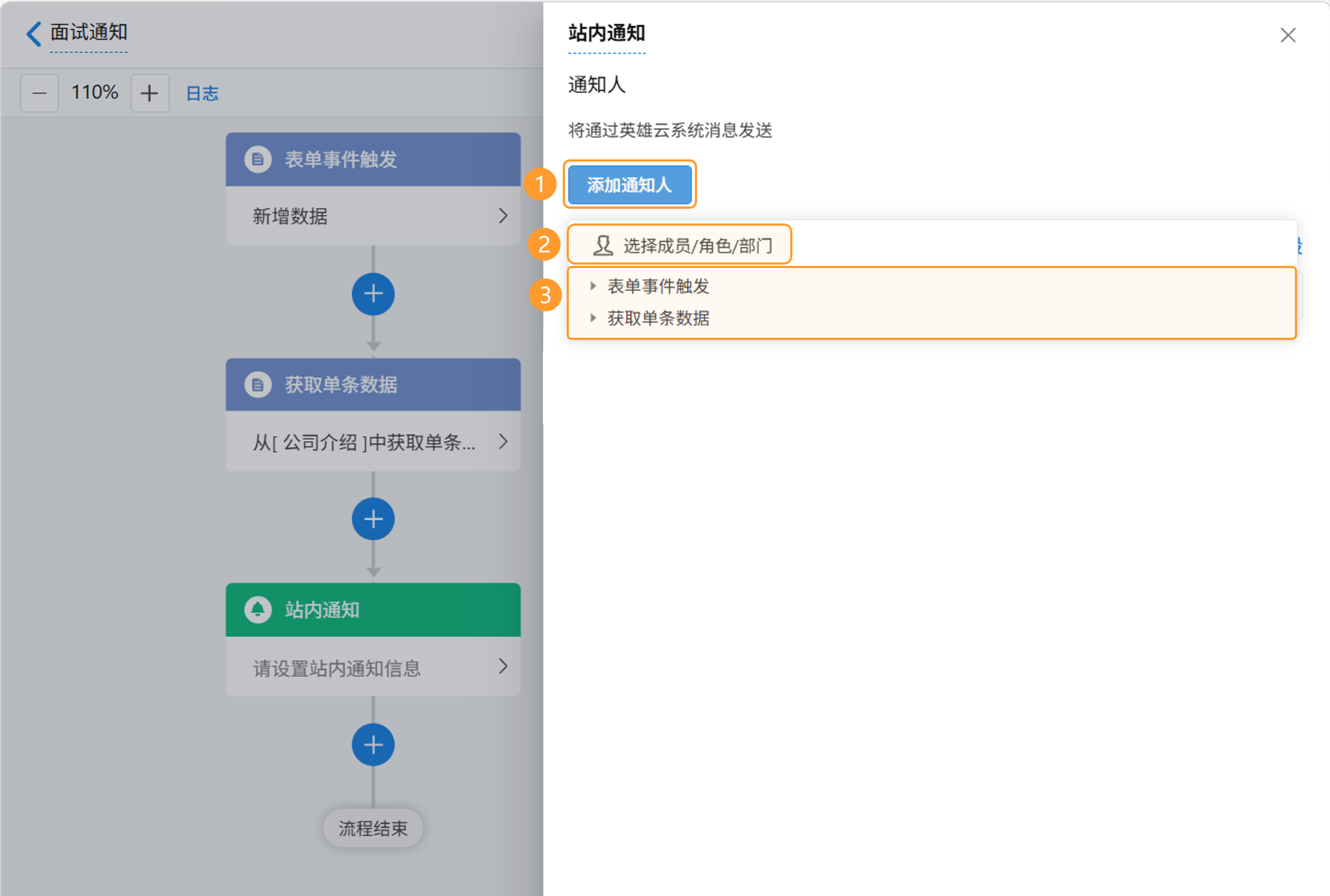
Task: Click the document icon on 获取单条数据 node
Action: pyautogui.click(x=258, y=385)
